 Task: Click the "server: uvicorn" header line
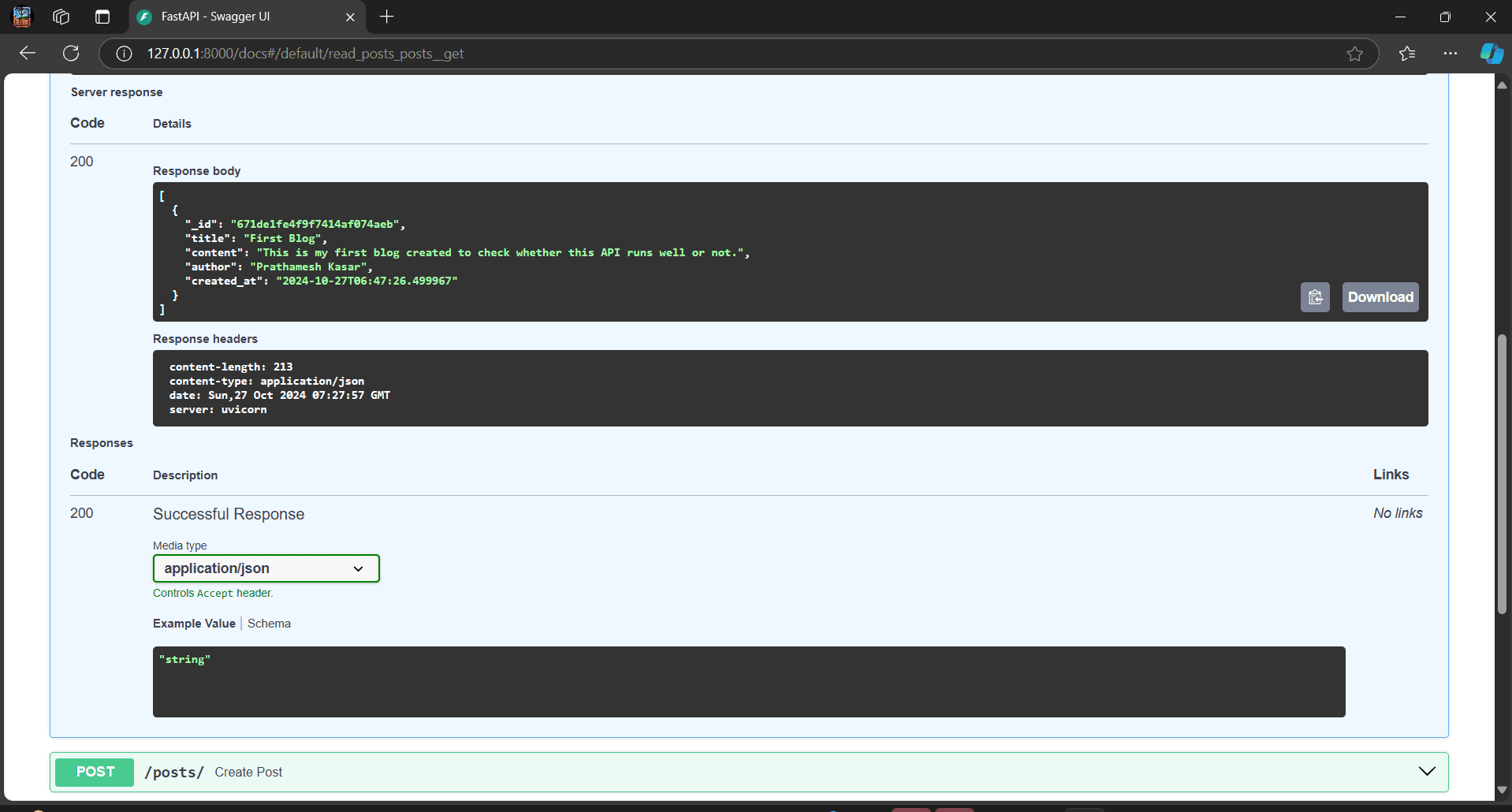[x=218, y=409]
